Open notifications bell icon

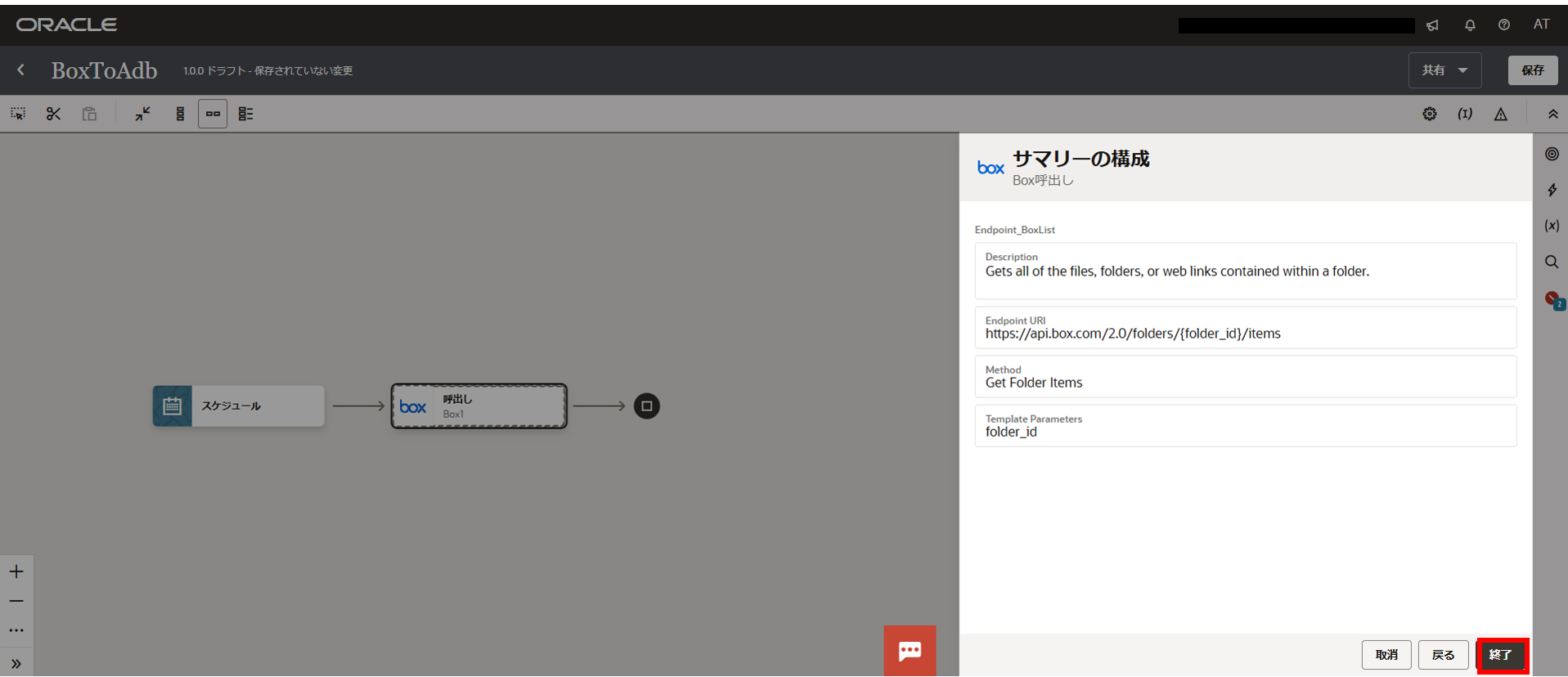tap(1470, 25)
